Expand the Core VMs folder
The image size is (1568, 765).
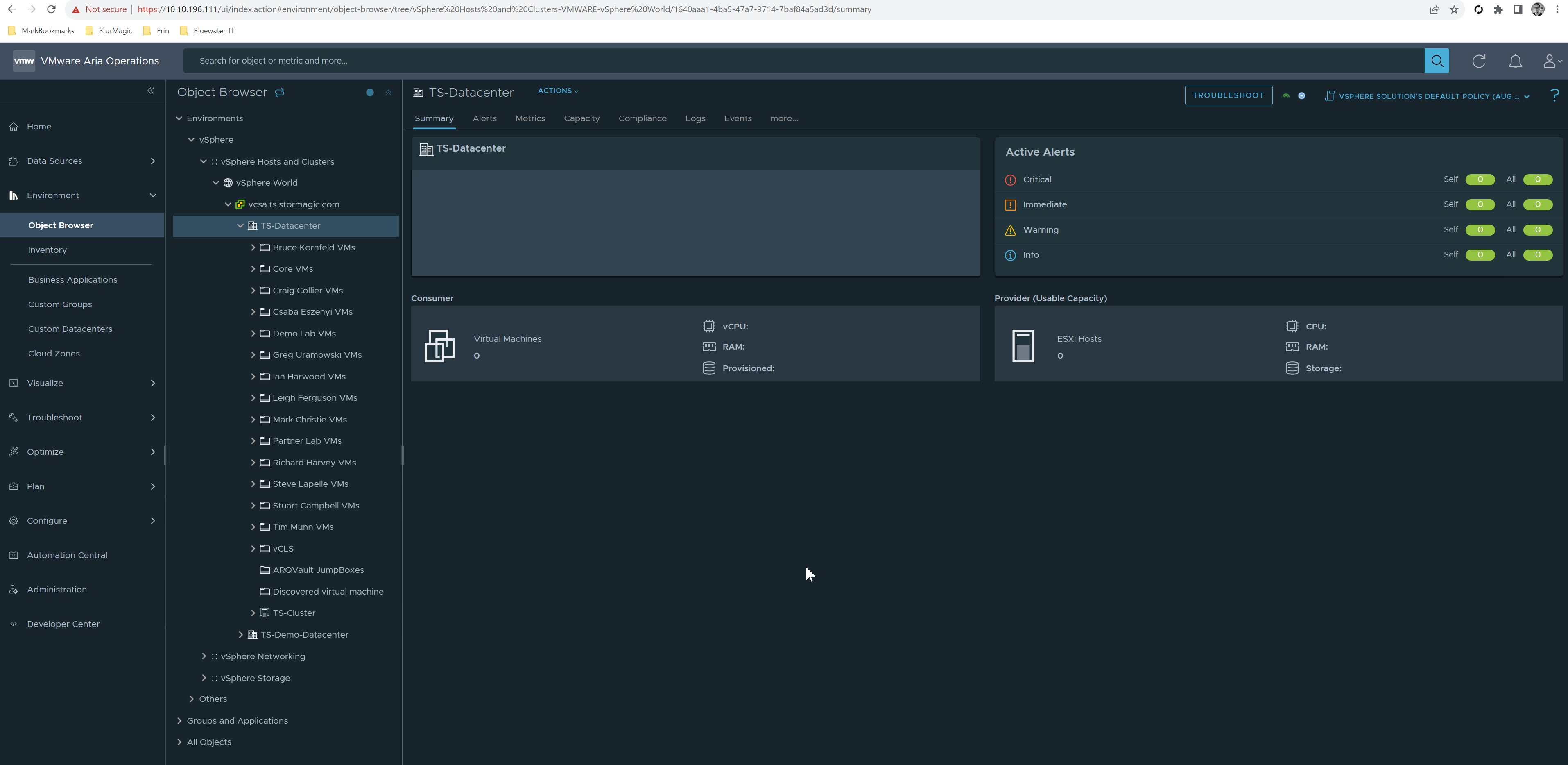click(253, 269)
